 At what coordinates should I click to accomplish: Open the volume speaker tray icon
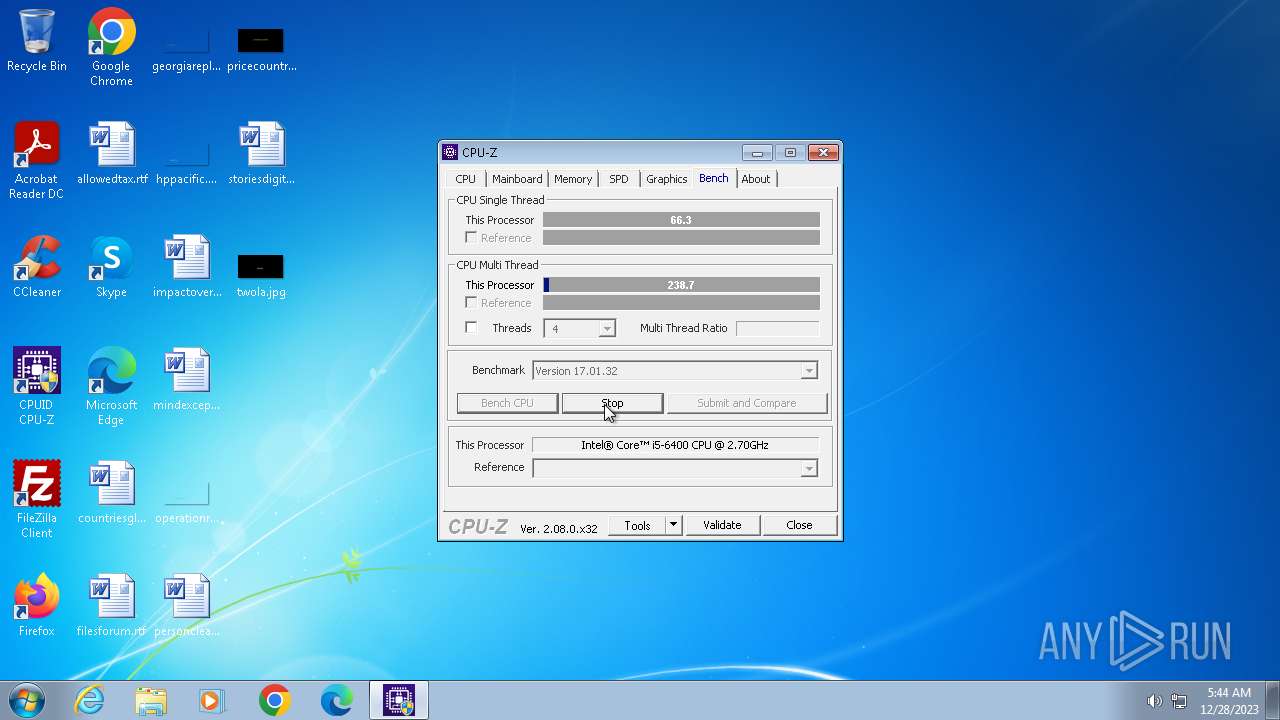click(1154, 701)
